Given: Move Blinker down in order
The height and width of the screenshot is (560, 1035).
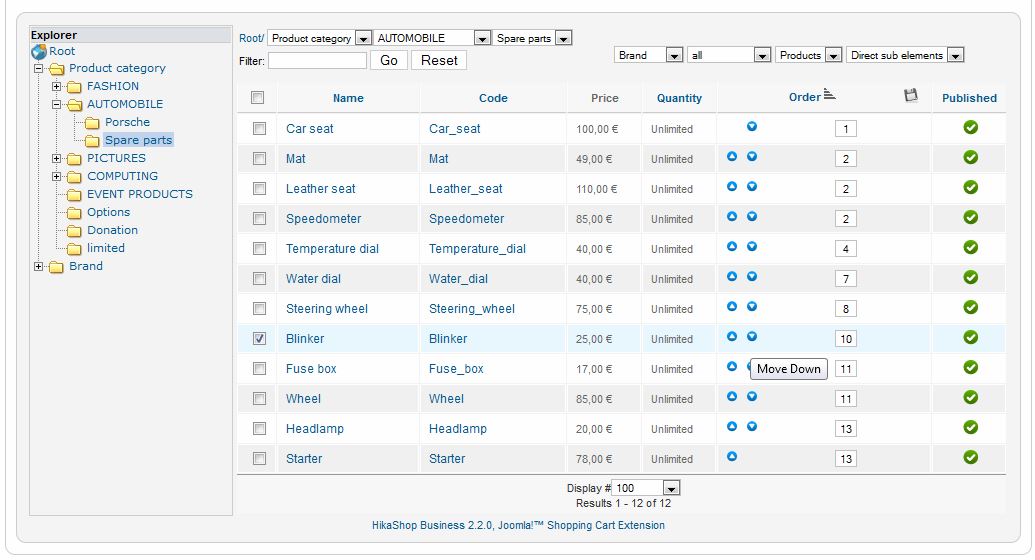Looking at the screenshot, I should (x=752, y=336).
